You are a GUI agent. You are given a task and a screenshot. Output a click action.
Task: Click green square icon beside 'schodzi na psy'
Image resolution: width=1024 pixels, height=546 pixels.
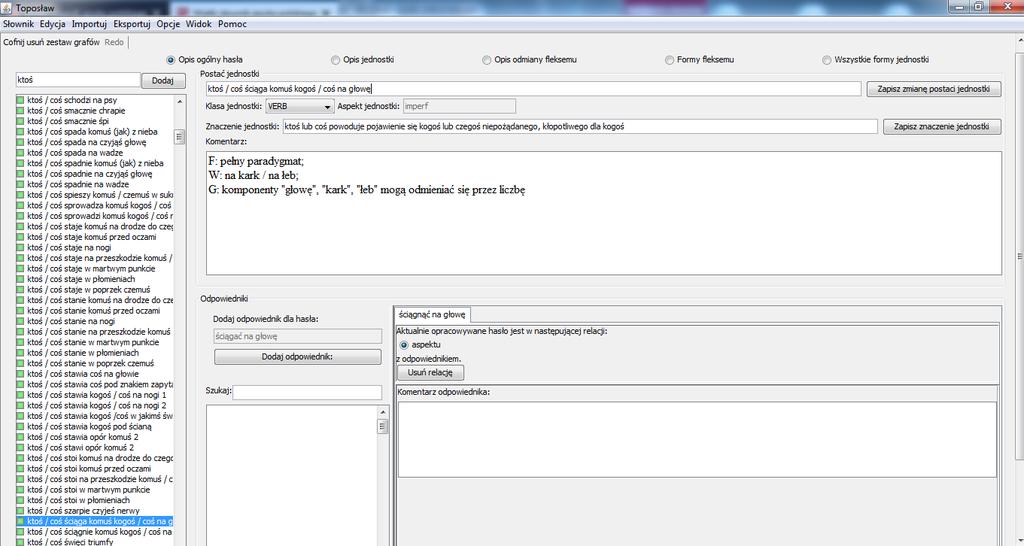20,100
